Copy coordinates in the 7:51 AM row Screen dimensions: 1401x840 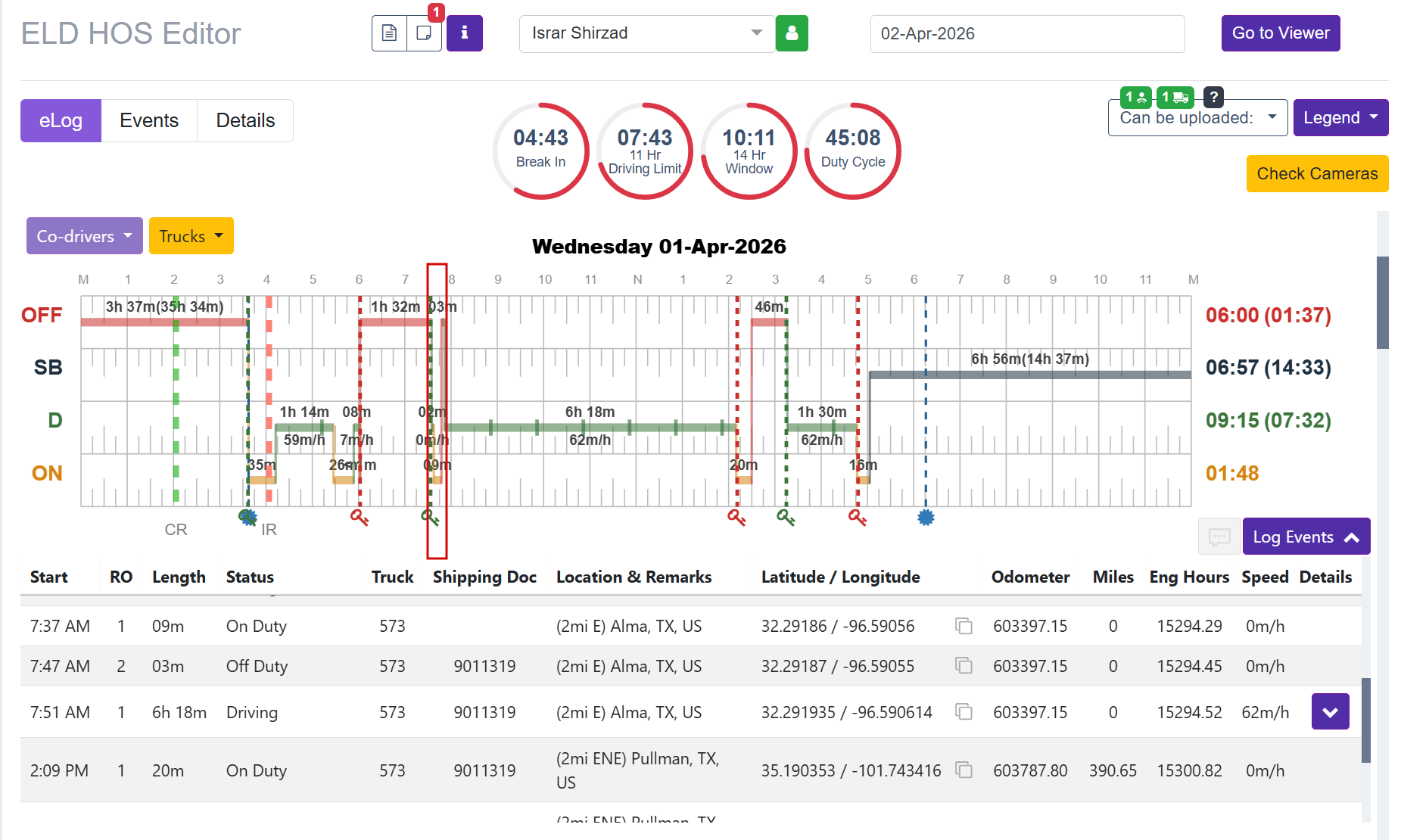(964, 712)
